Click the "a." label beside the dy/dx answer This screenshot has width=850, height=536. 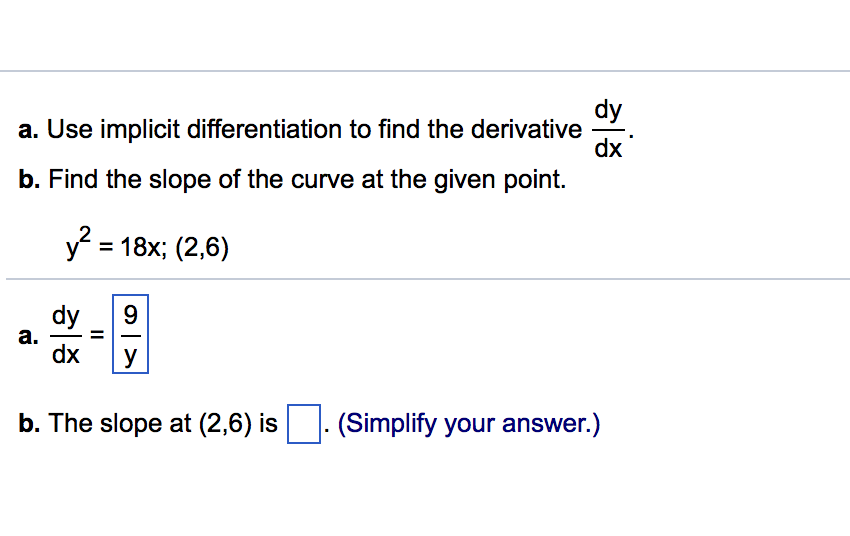click(28, 336)
